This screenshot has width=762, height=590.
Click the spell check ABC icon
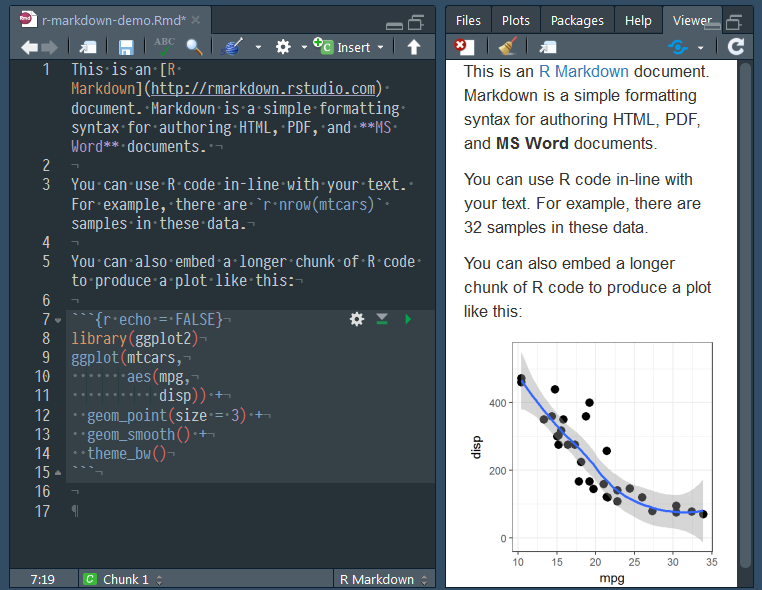pos(163,47)
